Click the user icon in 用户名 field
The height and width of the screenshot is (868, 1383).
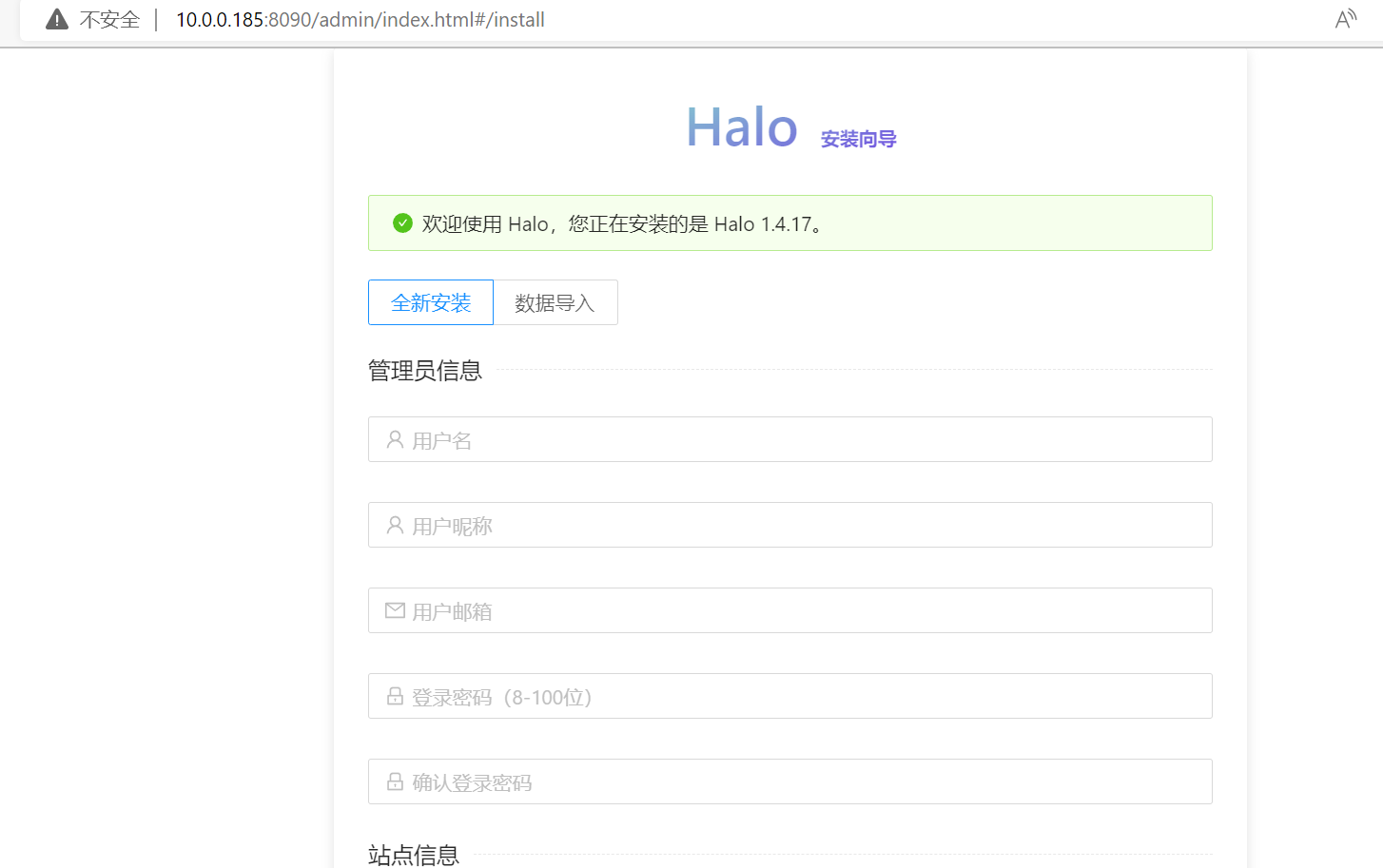click(395, 439)
